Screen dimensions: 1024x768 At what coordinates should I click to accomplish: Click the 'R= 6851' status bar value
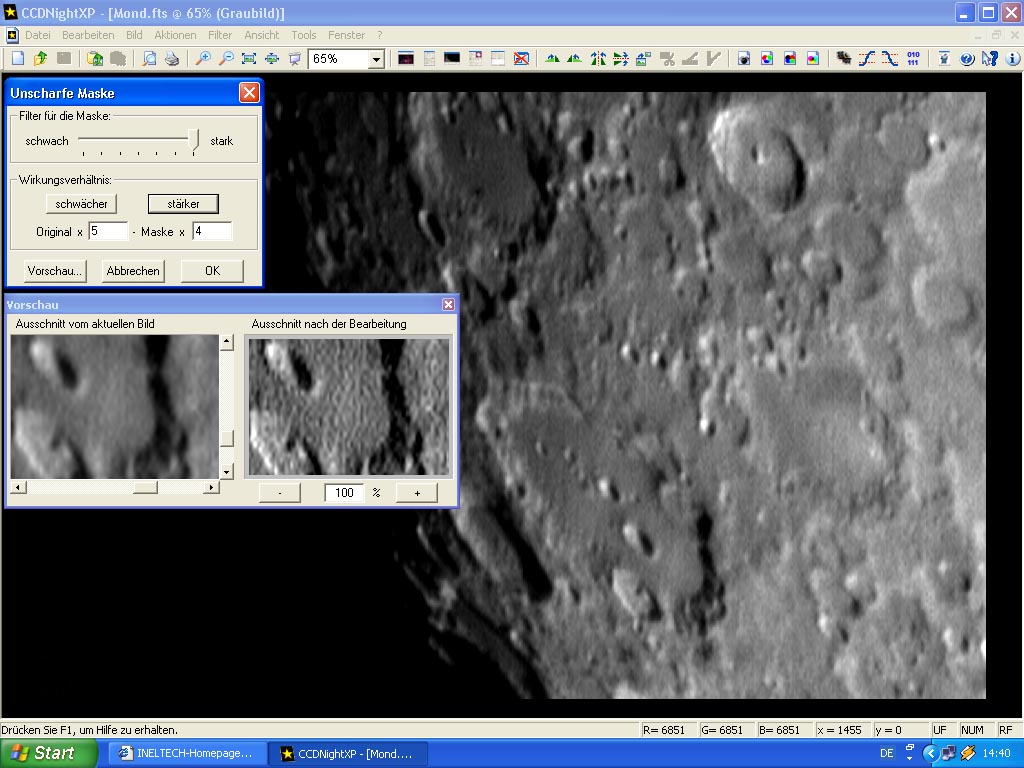click(x=664, y=730)
